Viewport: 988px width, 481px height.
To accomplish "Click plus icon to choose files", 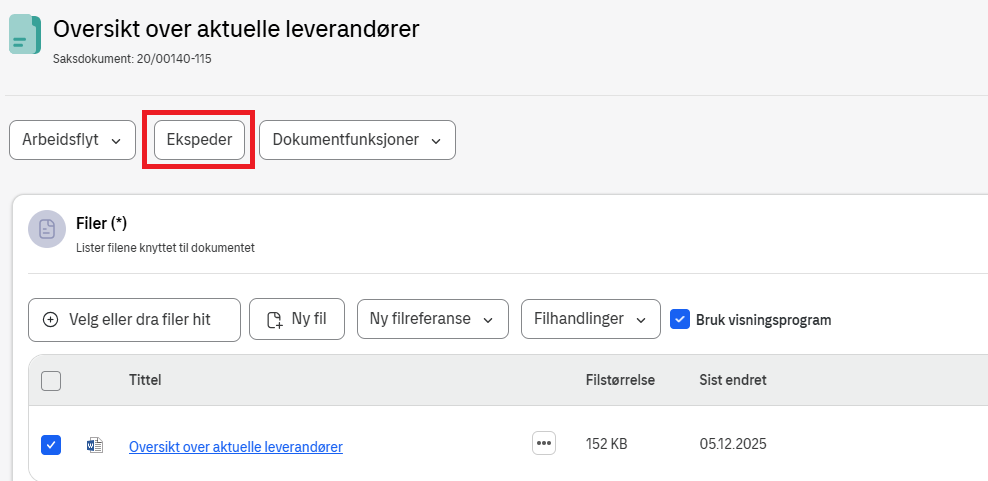I will click(51, 320).
